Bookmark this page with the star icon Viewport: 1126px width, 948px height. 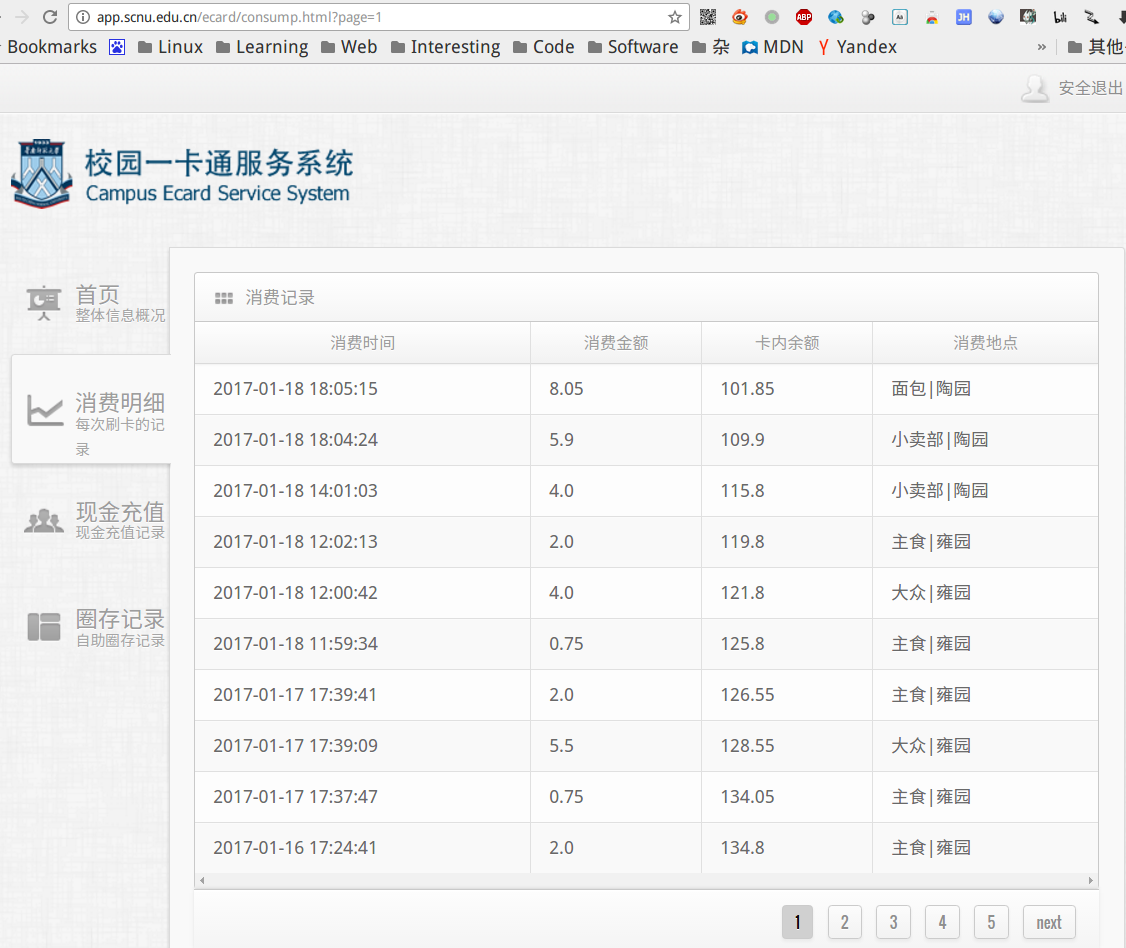tap(675, 17)
